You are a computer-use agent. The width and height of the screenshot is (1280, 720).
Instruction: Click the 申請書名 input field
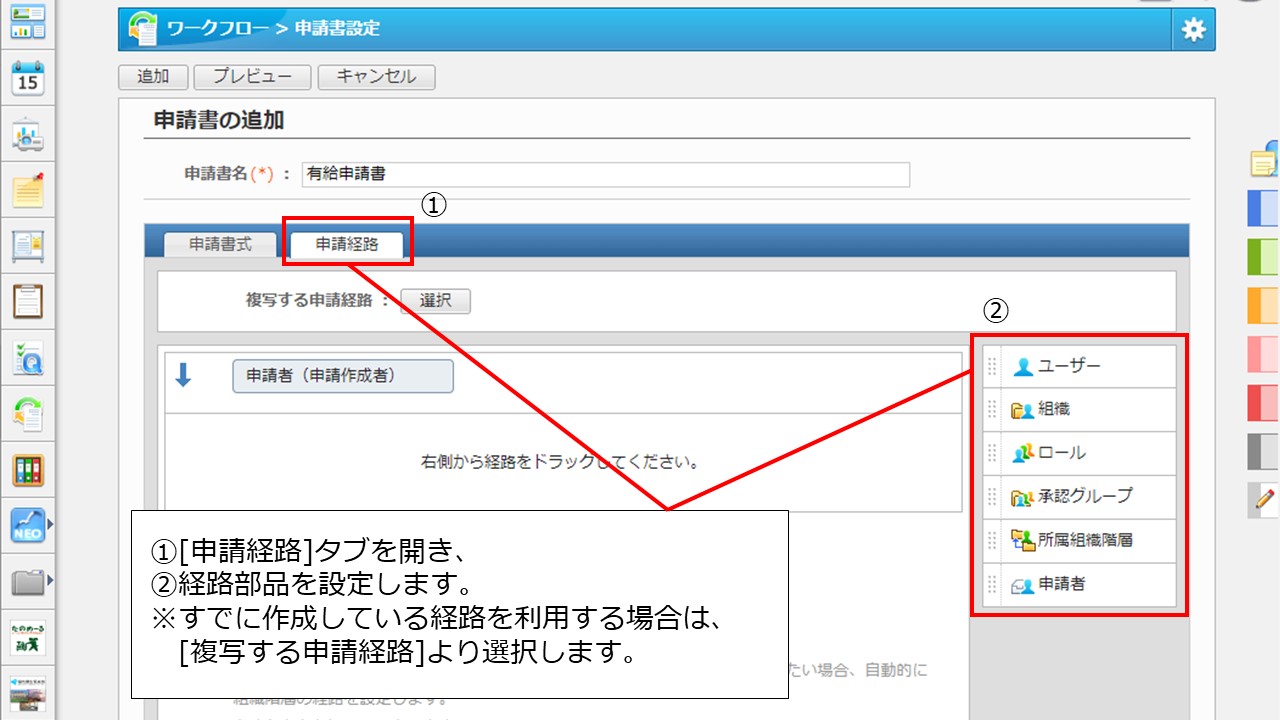pyautogui.click(x=606, y=174)
